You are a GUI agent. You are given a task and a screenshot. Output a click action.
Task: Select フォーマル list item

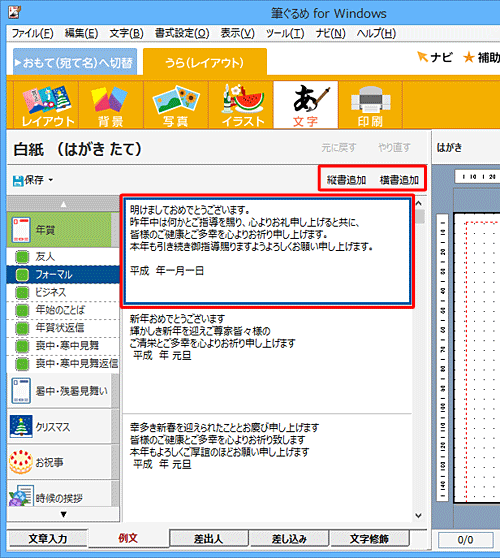click(x=63, y=274)
